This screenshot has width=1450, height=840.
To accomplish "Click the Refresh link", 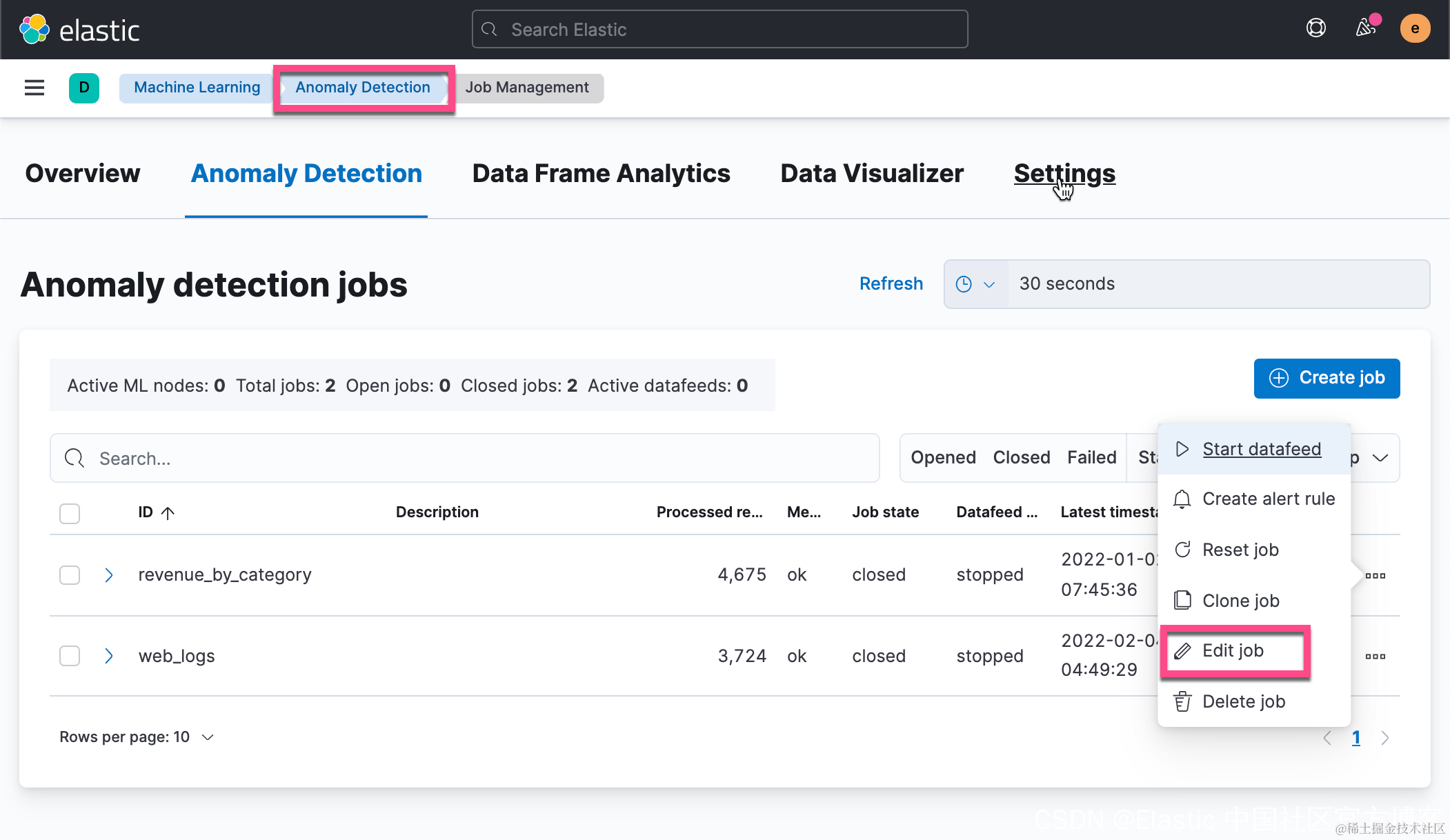I will [891, 283].
